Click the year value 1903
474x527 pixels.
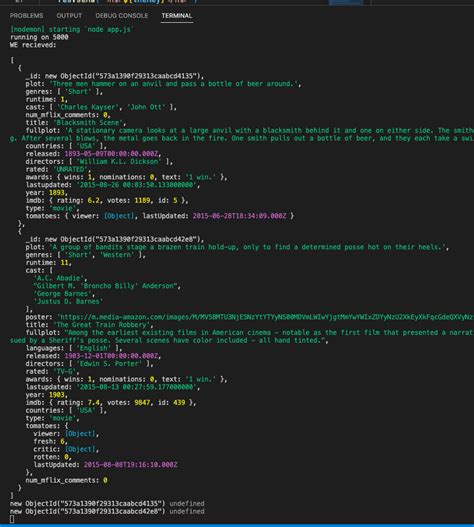56,395
